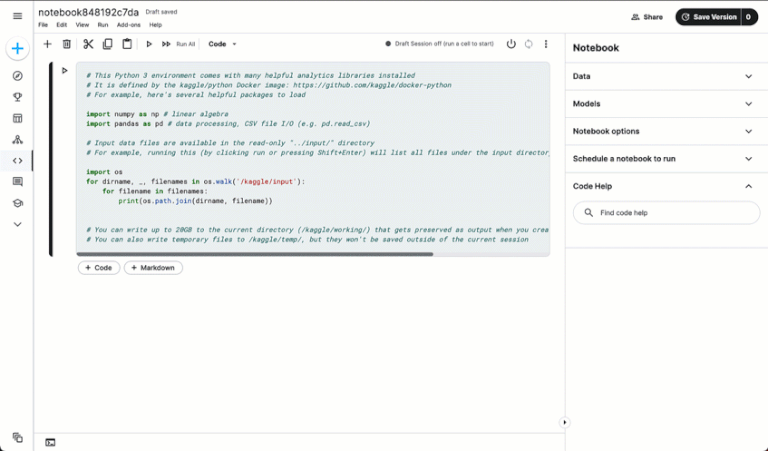
Task: Collapse the Code Help section
Action: pos(748,186)
